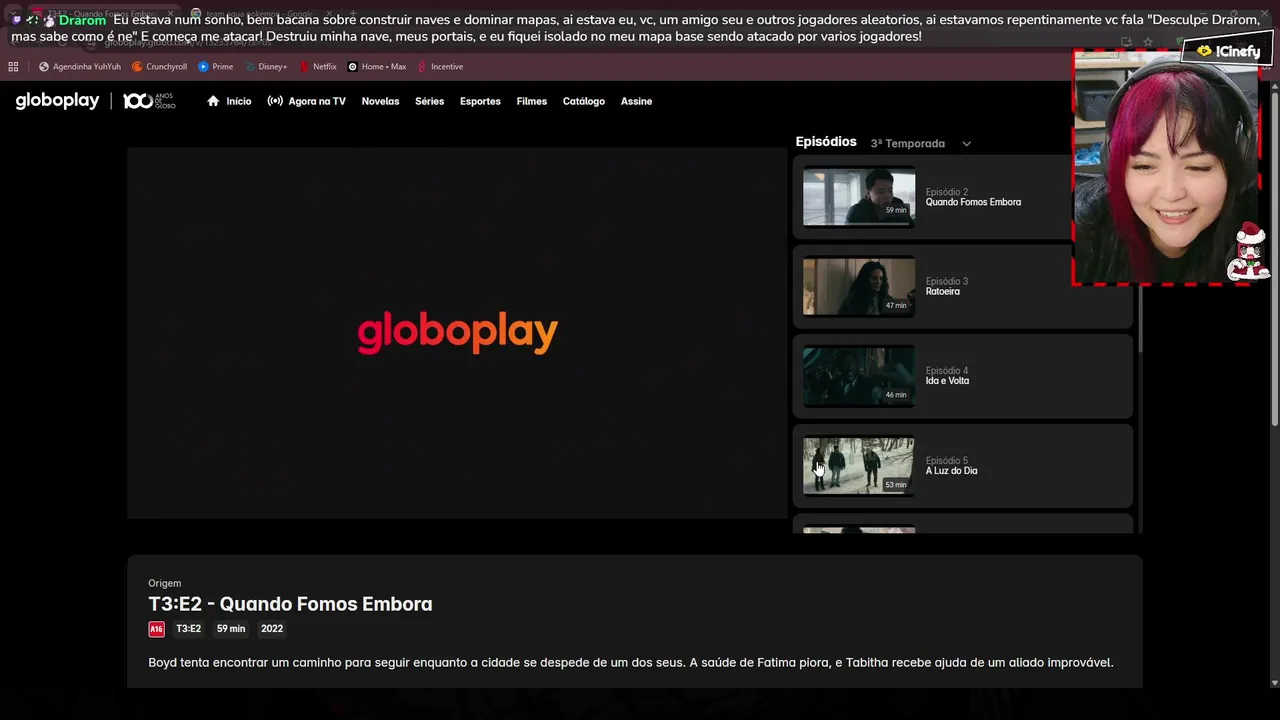
Task: Click the Episódios heading
Action: (826, 142)
